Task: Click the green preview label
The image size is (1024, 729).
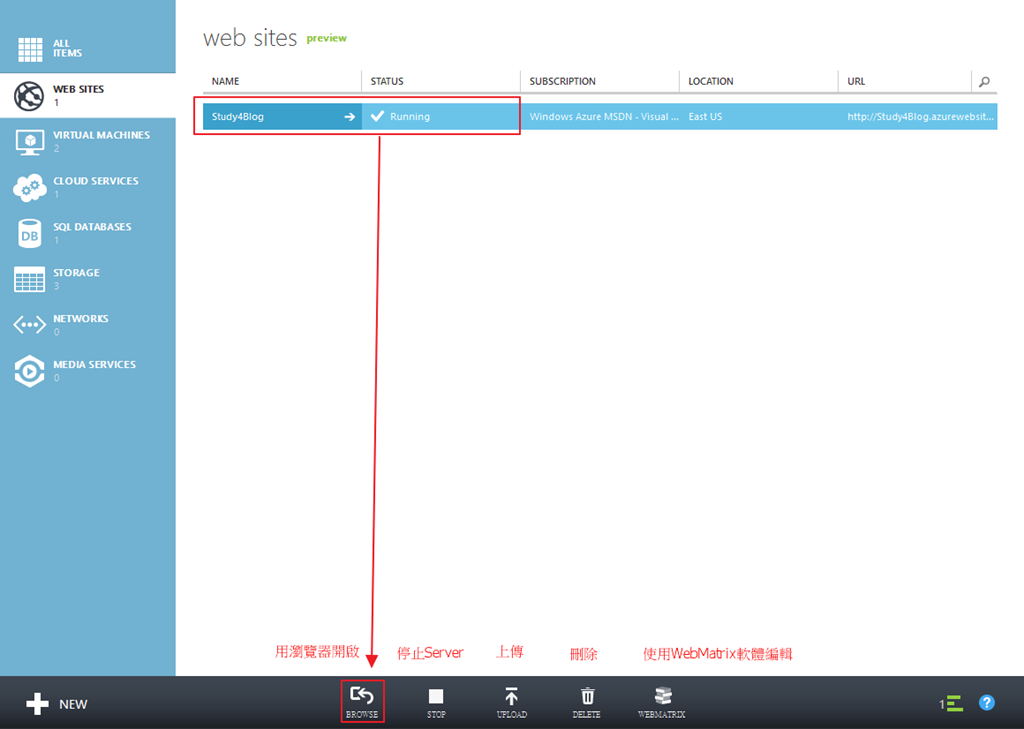Action: (327, 39)
